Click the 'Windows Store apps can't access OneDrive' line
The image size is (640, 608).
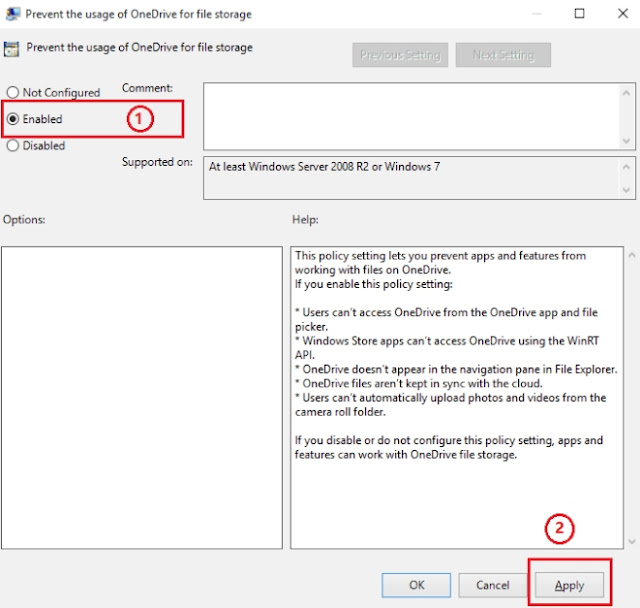(x=447, y=341)
